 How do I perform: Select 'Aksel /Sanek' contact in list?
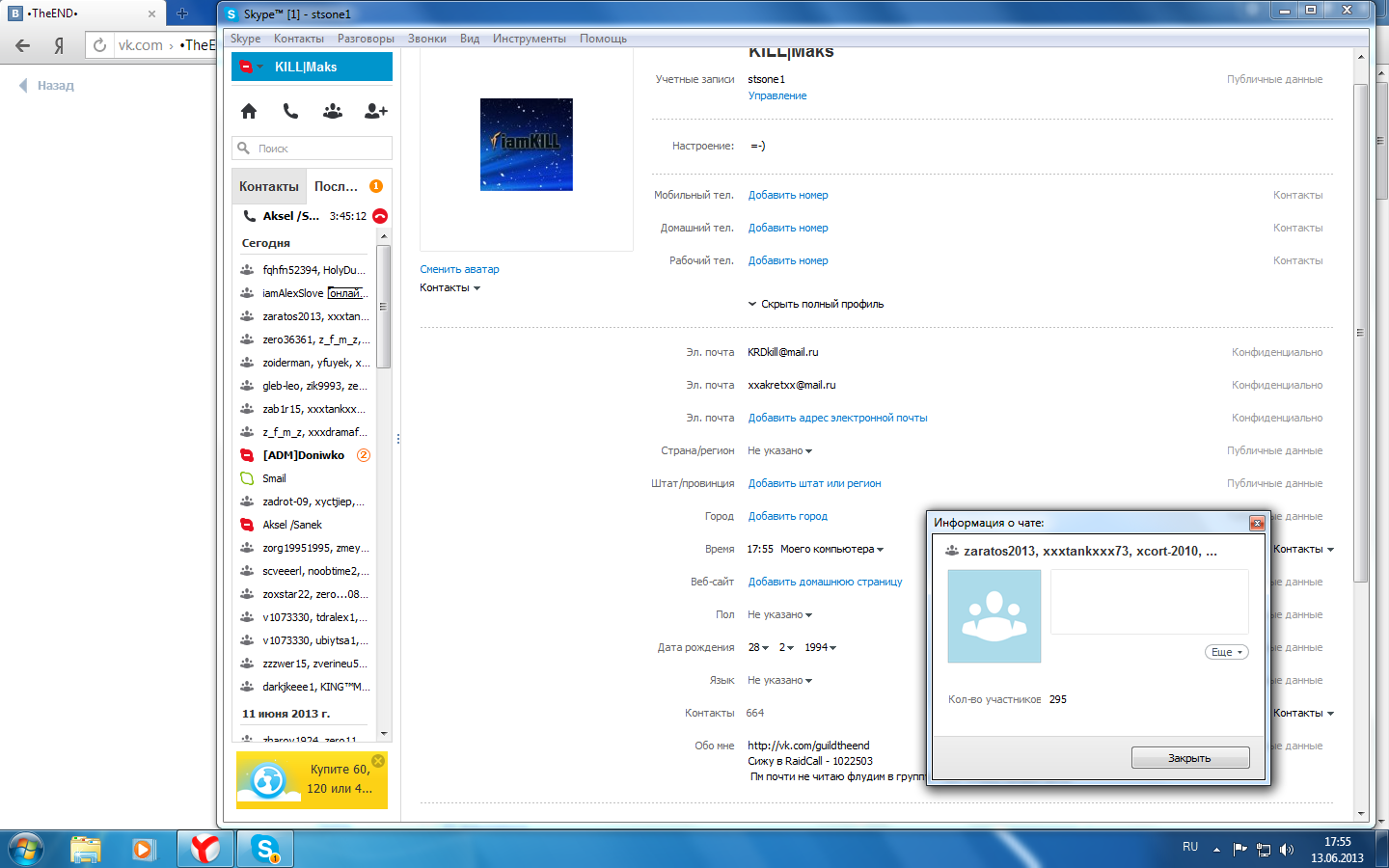coord(304,525)
